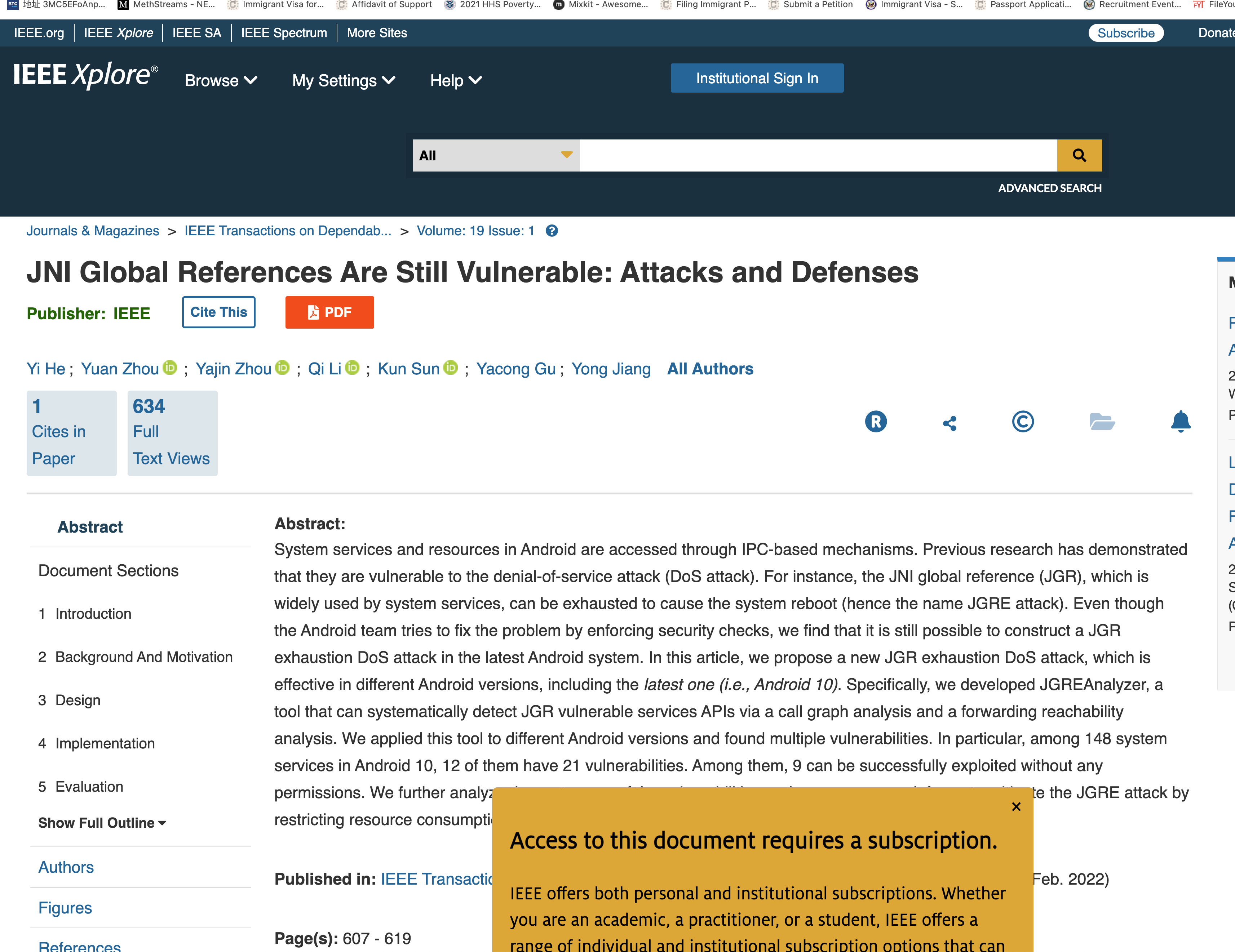Image resolution: width=1235 pixels, height=952 pixels.
Task: Click the Cite This button
Action: point(218,312)
